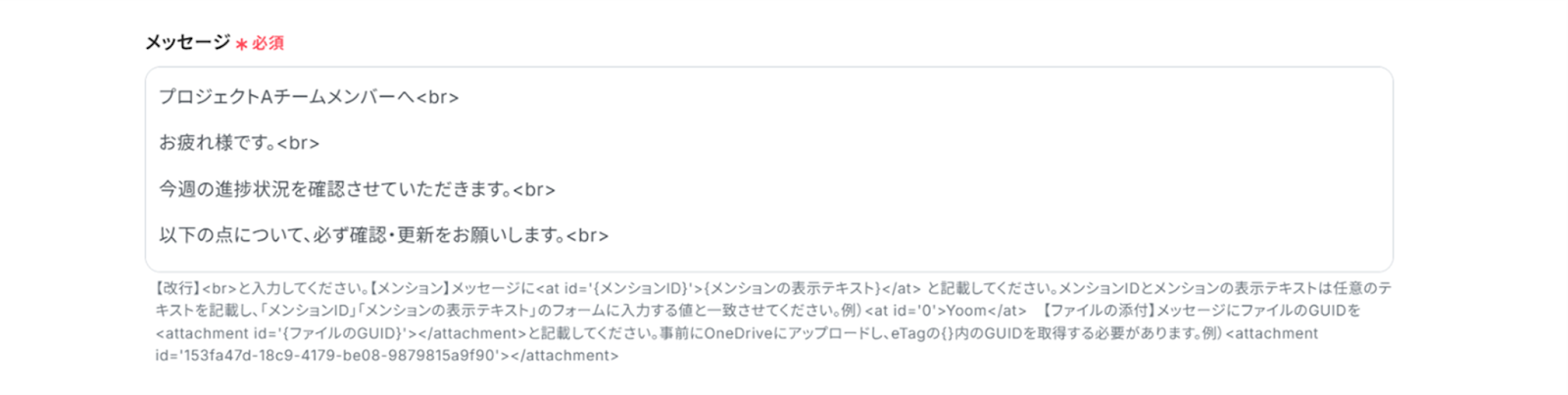Image resolution: width=1568 pixels, height=395 pixels.
Task: Click inside the メッセージ text area
Action: [768, 169]
